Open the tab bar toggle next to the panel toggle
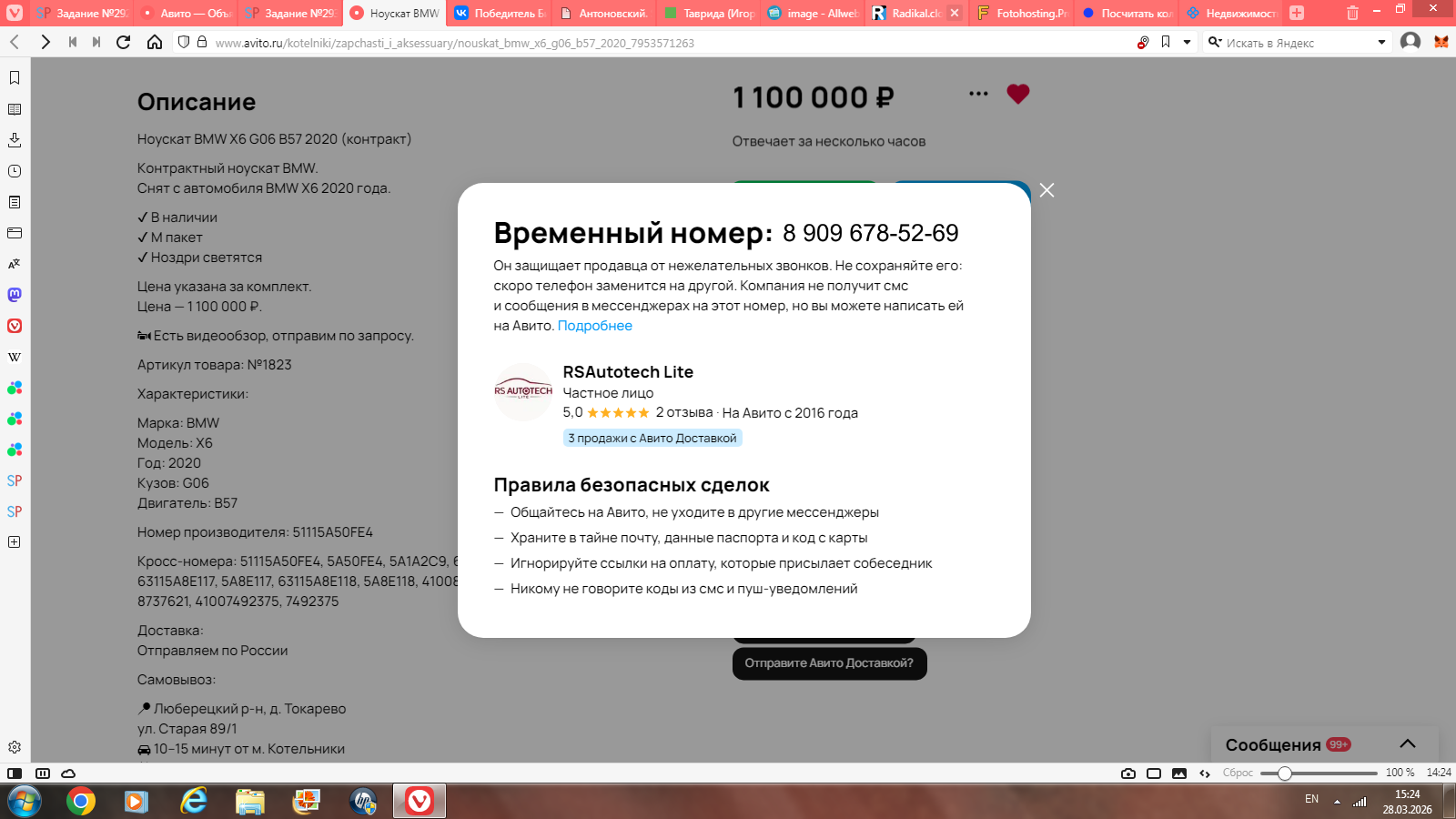Screen dimensions: 1456x819 [x=43, y=773]
